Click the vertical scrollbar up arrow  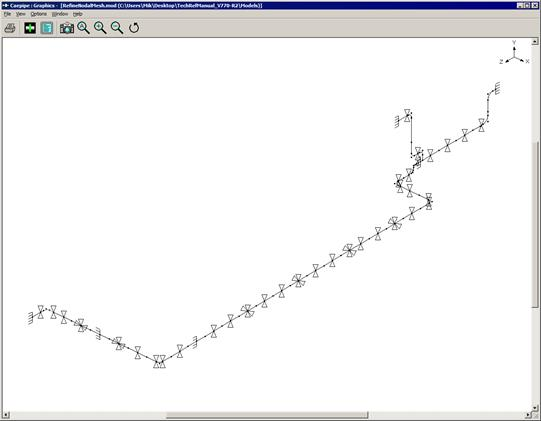click(x=535, y=41)
